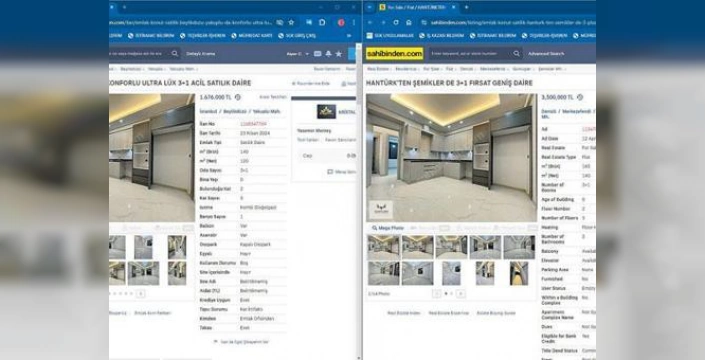Click the title 'KONFORLU ULTRA LÜX 3+1 ACİL SATILIK DAİRE'
The width and height of the screenshot is (705, 360).
(180, 83)
